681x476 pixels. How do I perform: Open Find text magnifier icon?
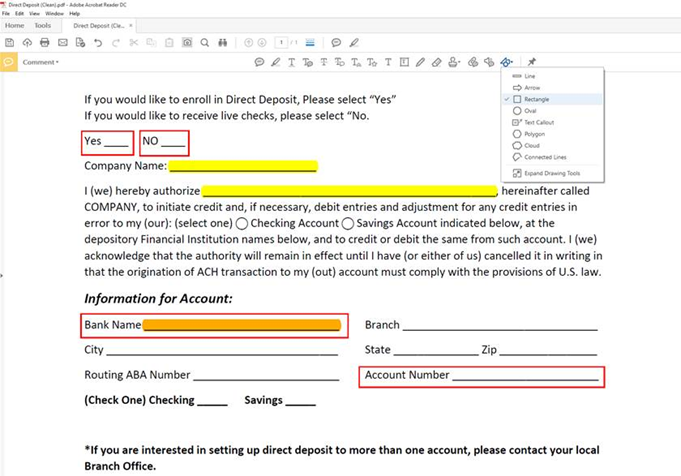[x=205, y=43]
